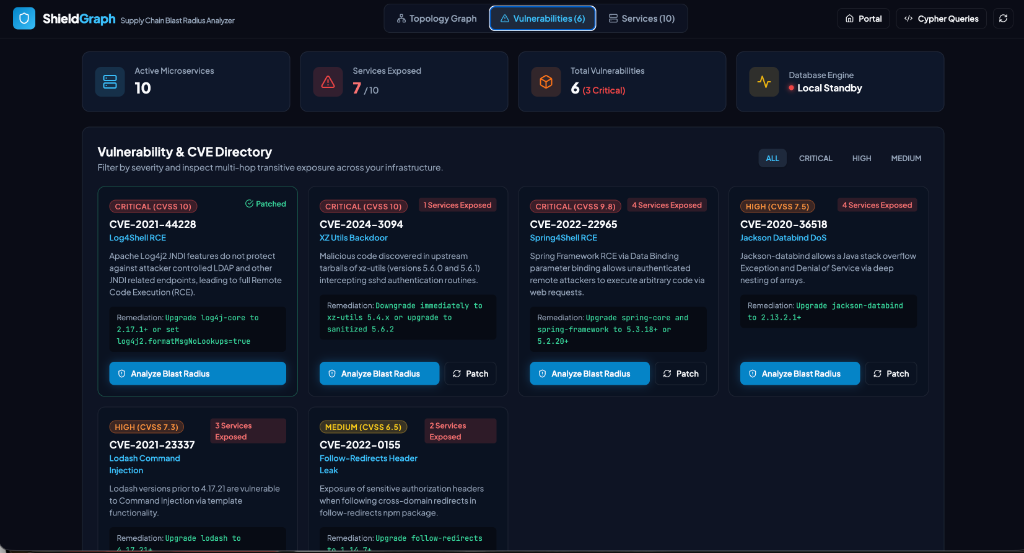Click the 1 Services Exposed badge
The image size is (1024, 553).
tap(457, 205)
